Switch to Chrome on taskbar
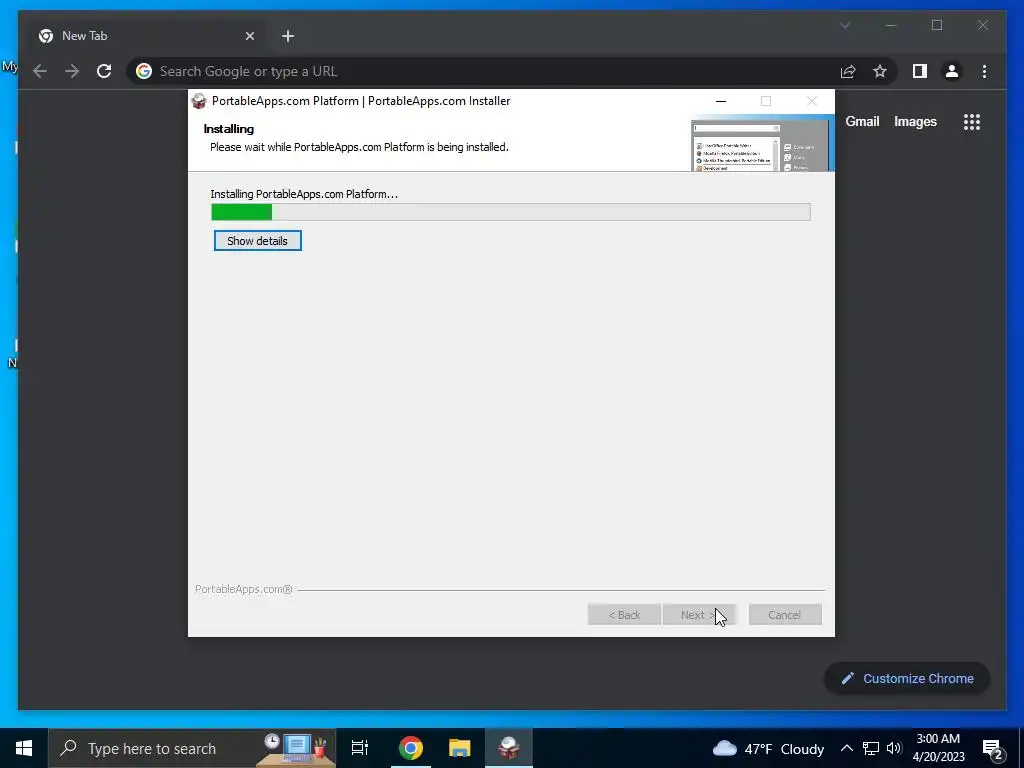The width and height of the screenshot is (1024, 768). [411, 748]
